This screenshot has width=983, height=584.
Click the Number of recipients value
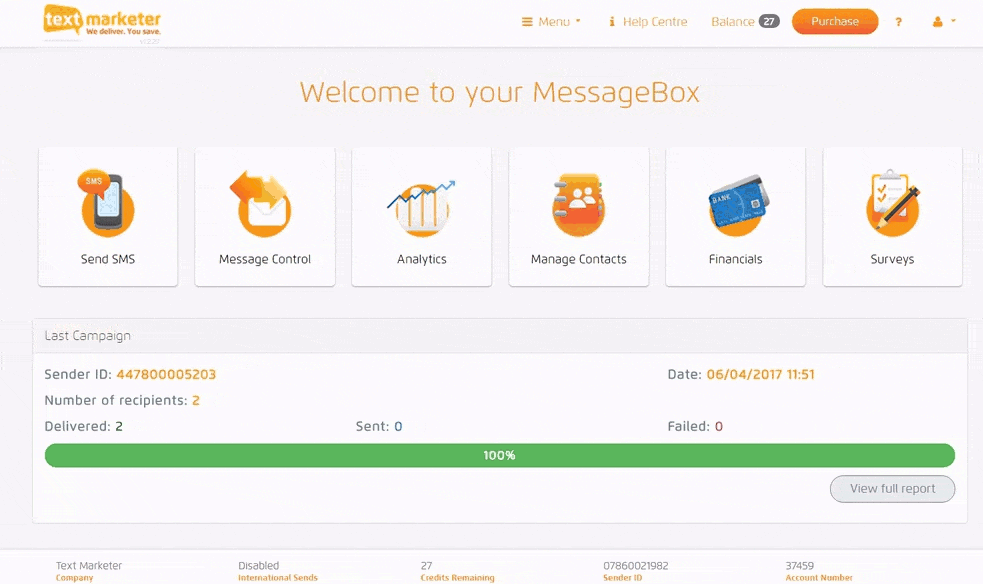(196, 400)
